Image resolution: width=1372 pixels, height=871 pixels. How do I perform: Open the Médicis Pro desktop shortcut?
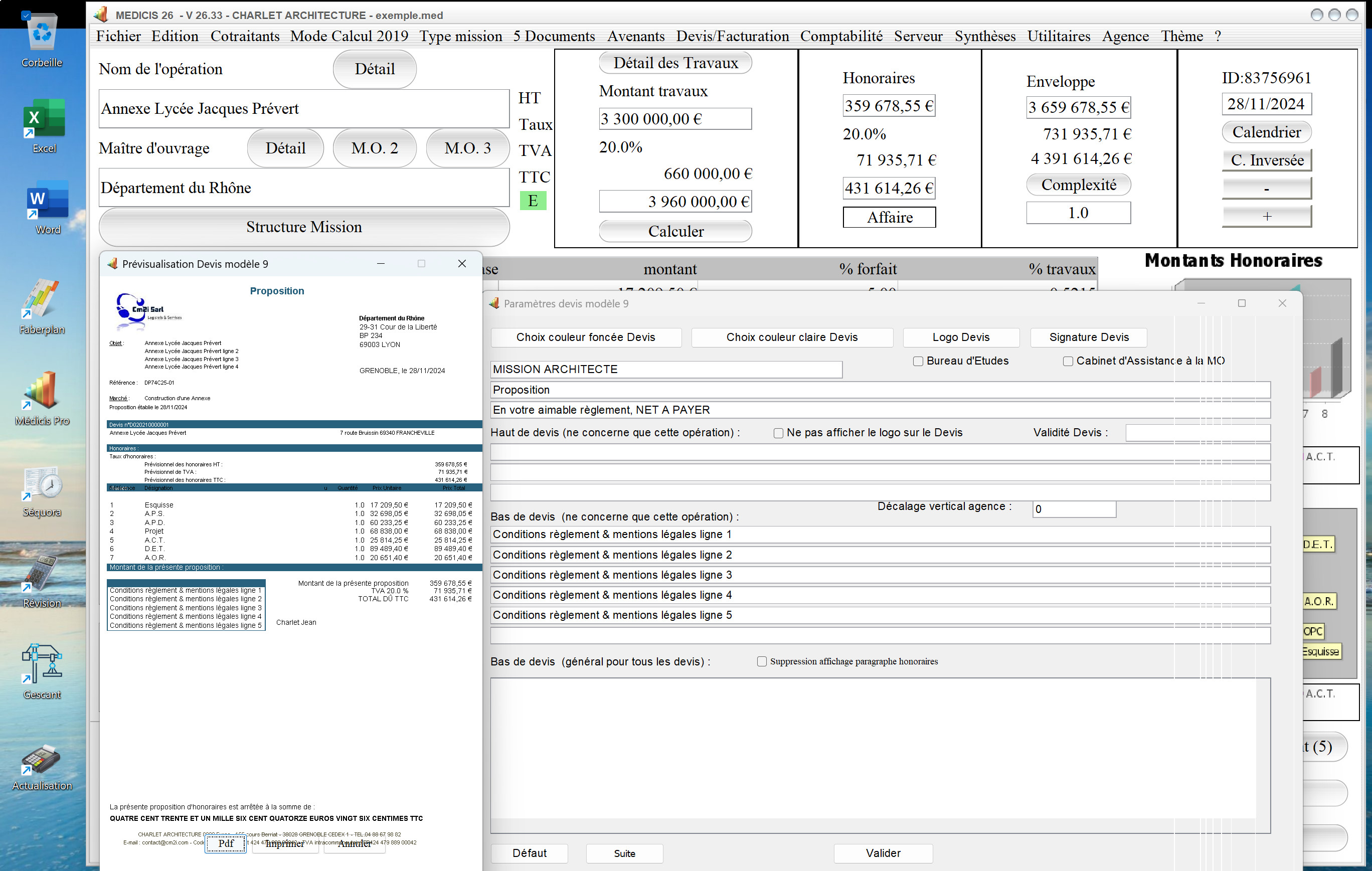42,398
